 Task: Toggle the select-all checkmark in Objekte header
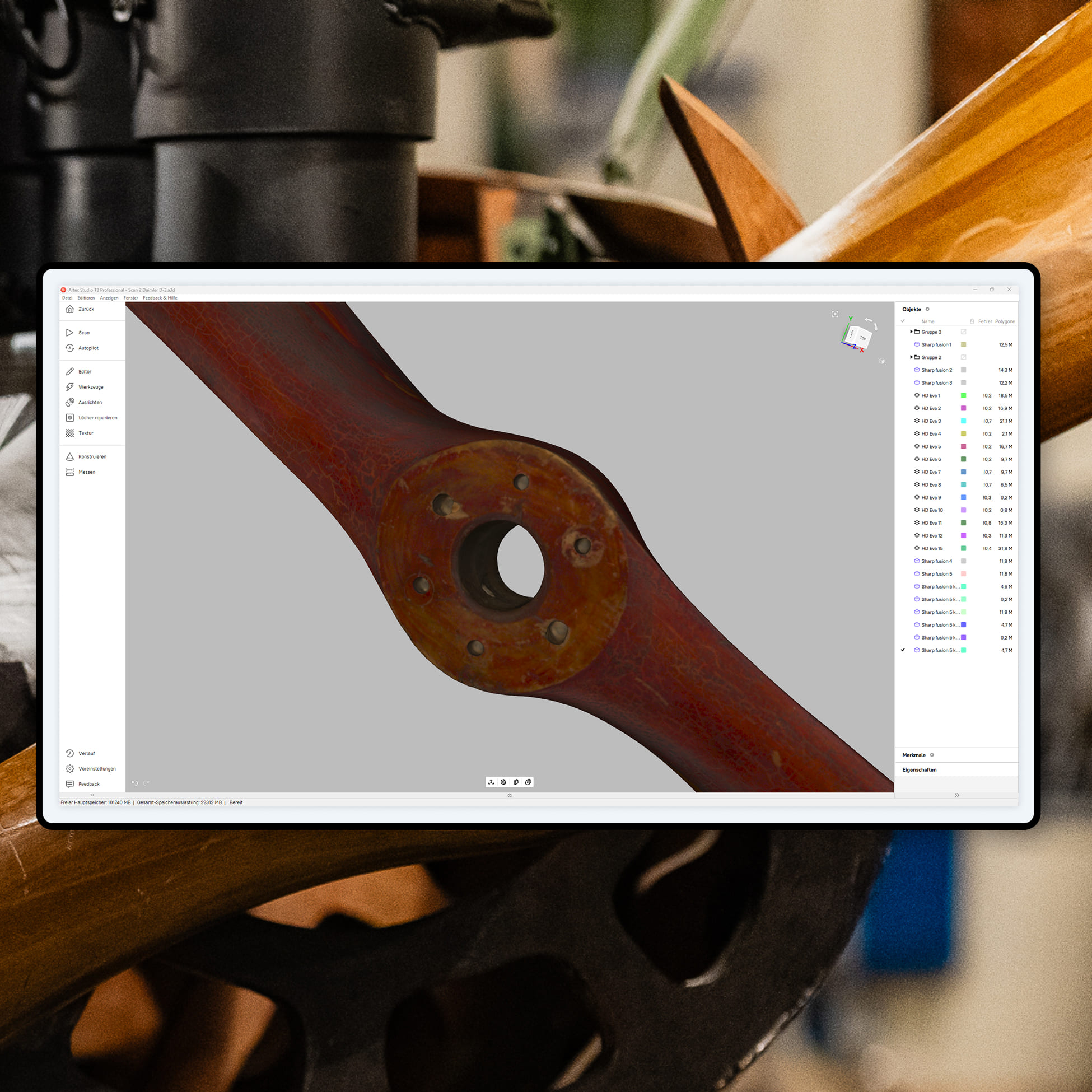903,321
